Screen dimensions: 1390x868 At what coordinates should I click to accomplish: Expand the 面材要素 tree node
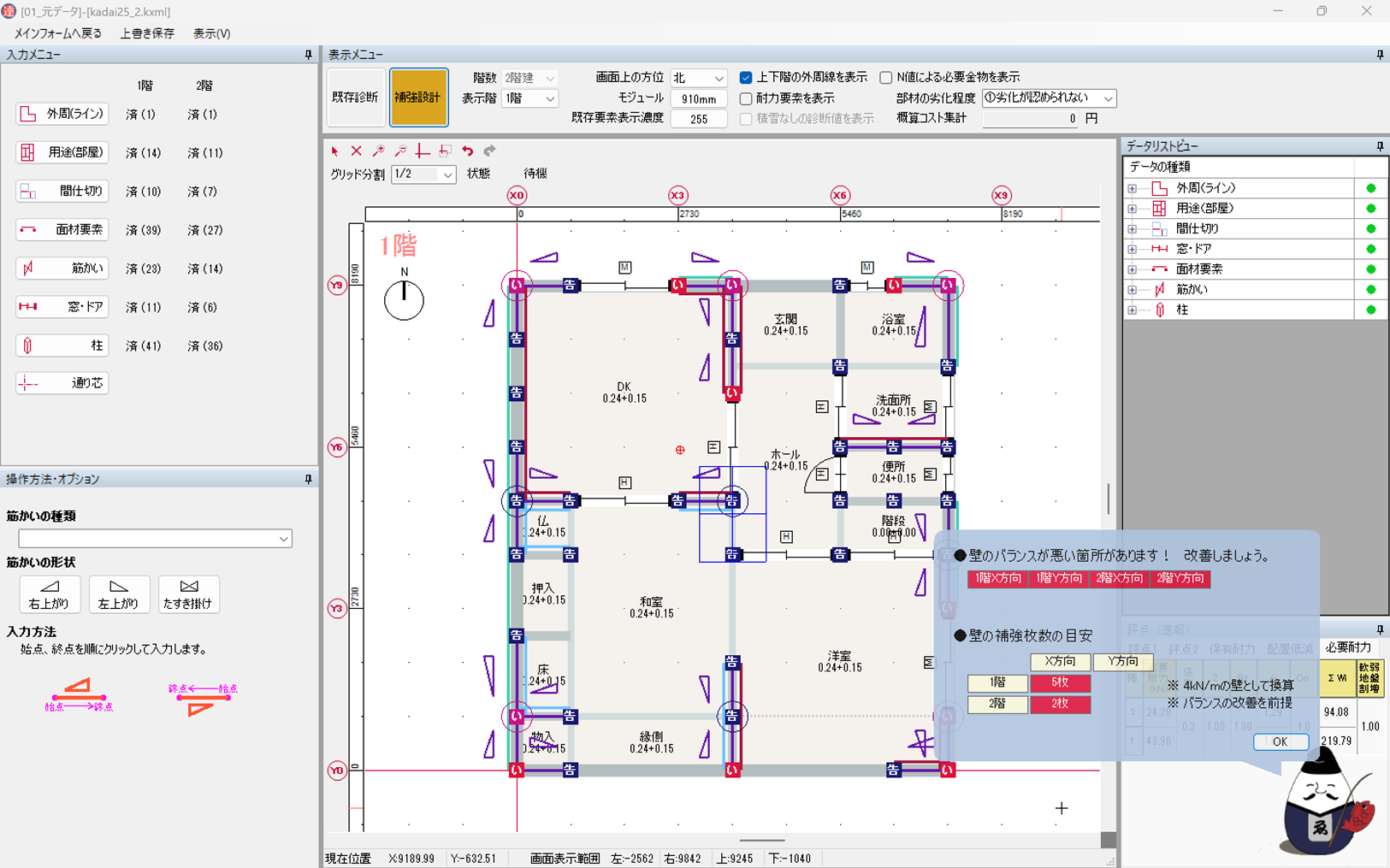pyautogui.click(x=1133, y=269)
